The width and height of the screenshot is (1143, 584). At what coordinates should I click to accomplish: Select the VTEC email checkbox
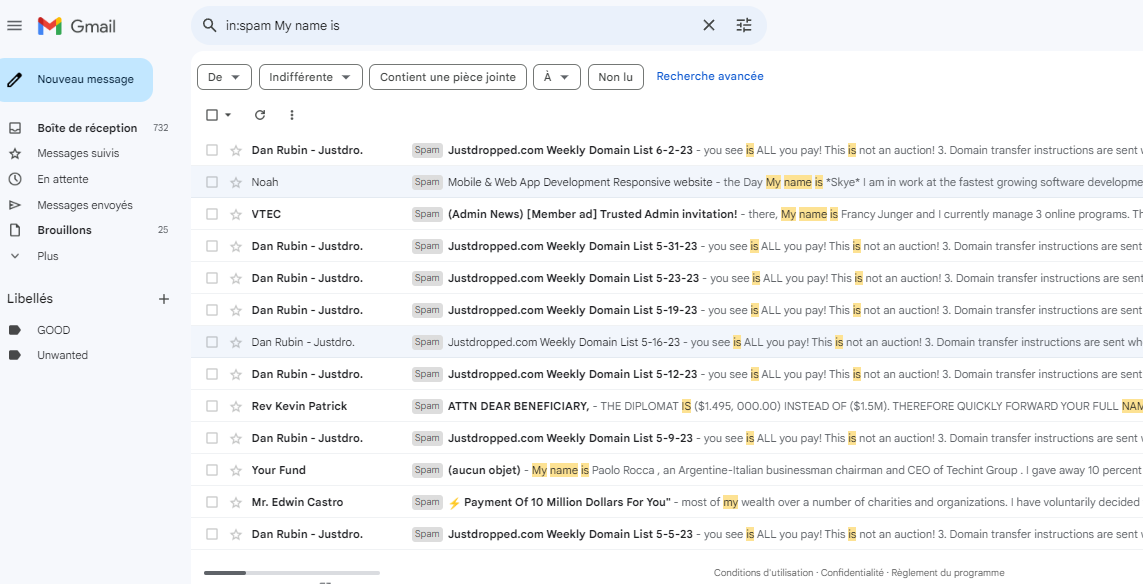[x=212, y=214]
